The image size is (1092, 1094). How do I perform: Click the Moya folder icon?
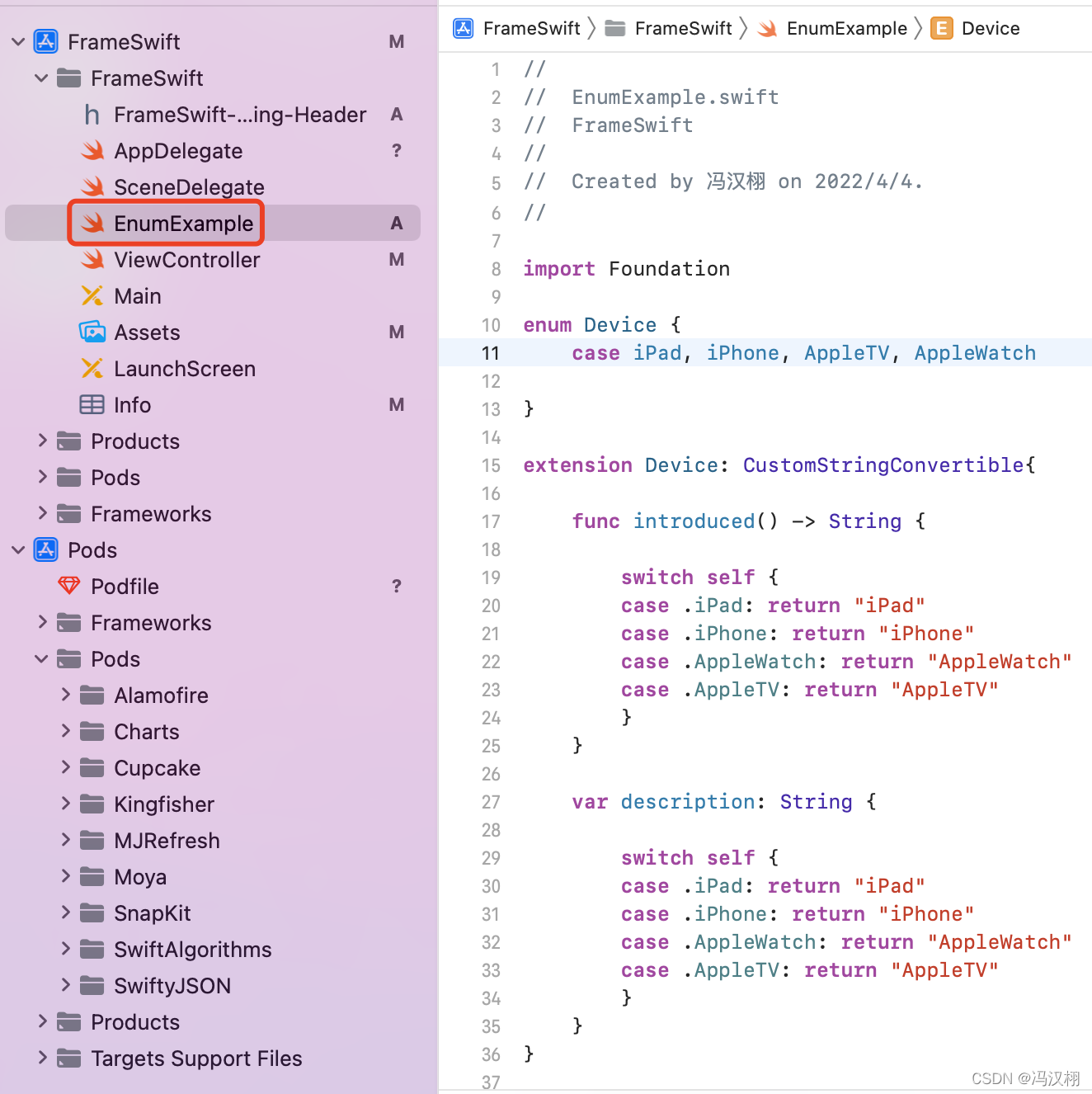92,876
